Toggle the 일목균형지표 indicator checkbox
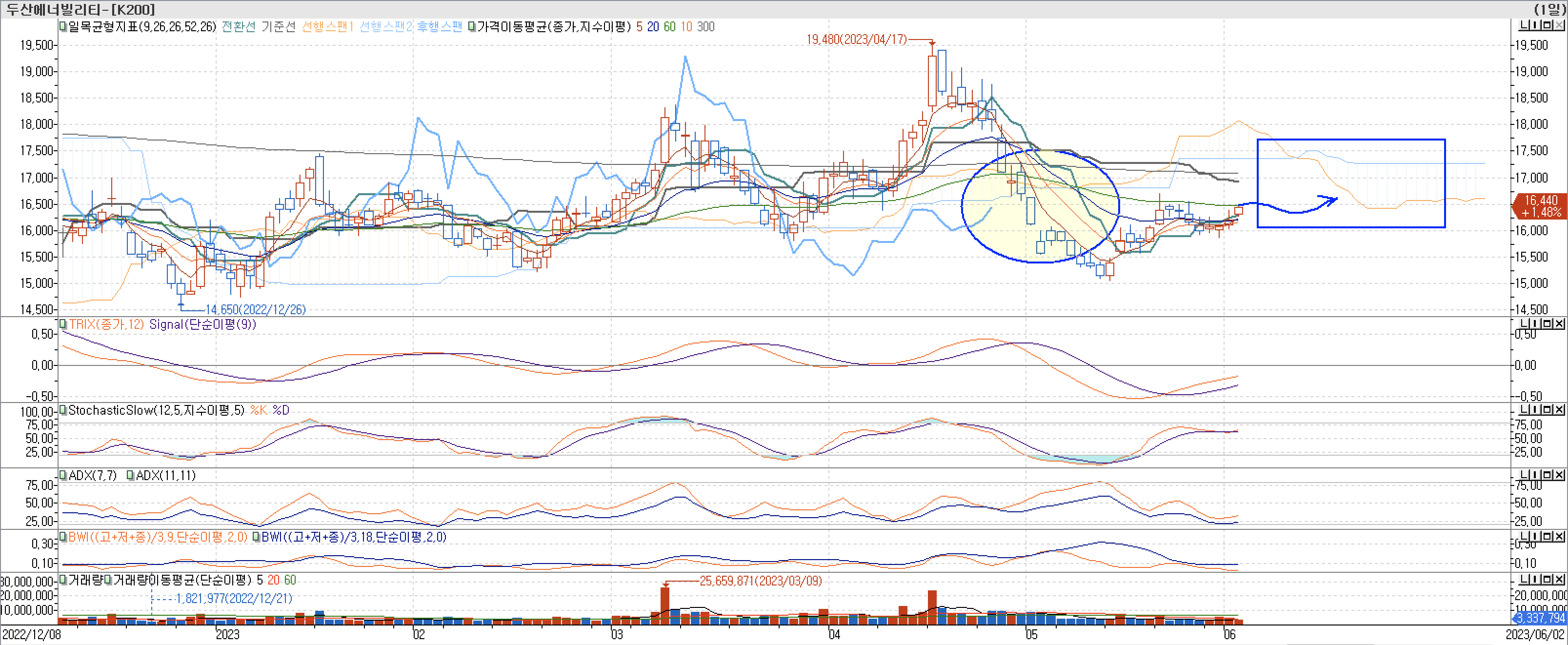This screenshot has width=1568, height=645. pos(63,27)
